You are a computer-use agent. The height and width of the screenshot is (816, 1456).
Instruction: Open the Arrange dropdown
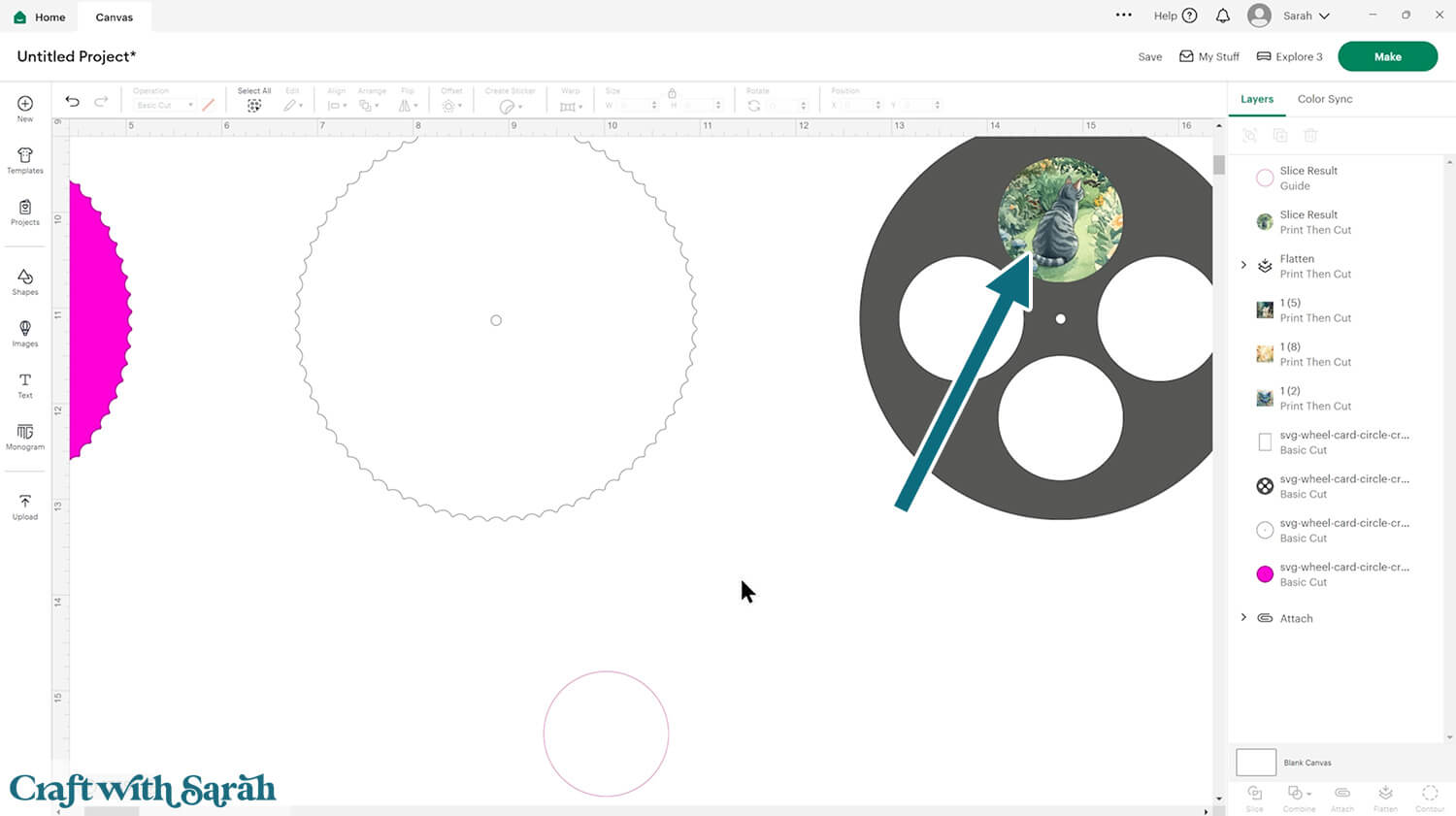coord(370,105)
